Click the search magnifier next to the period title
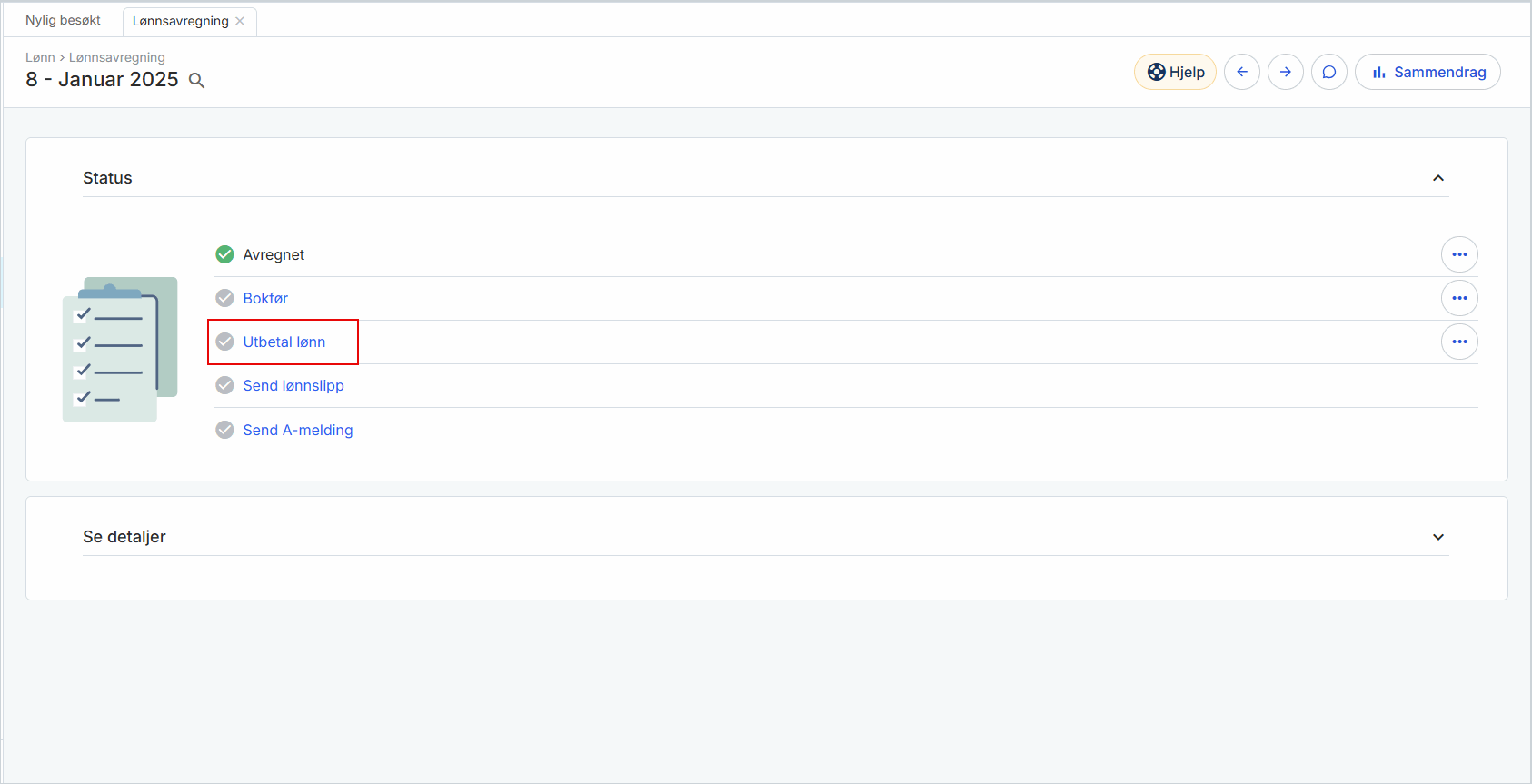 click(x=196, y=81)
